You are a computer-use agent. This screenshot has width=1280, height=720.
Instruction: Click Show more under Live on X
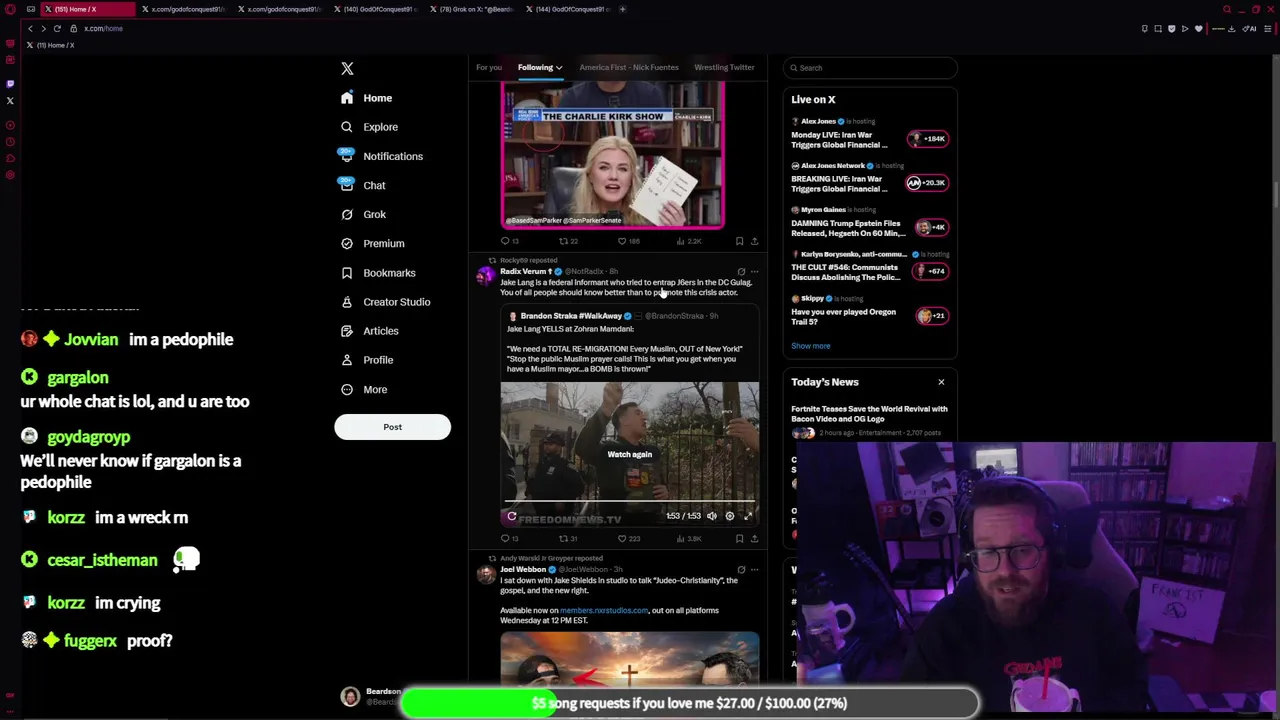click(x=810, y=346)
